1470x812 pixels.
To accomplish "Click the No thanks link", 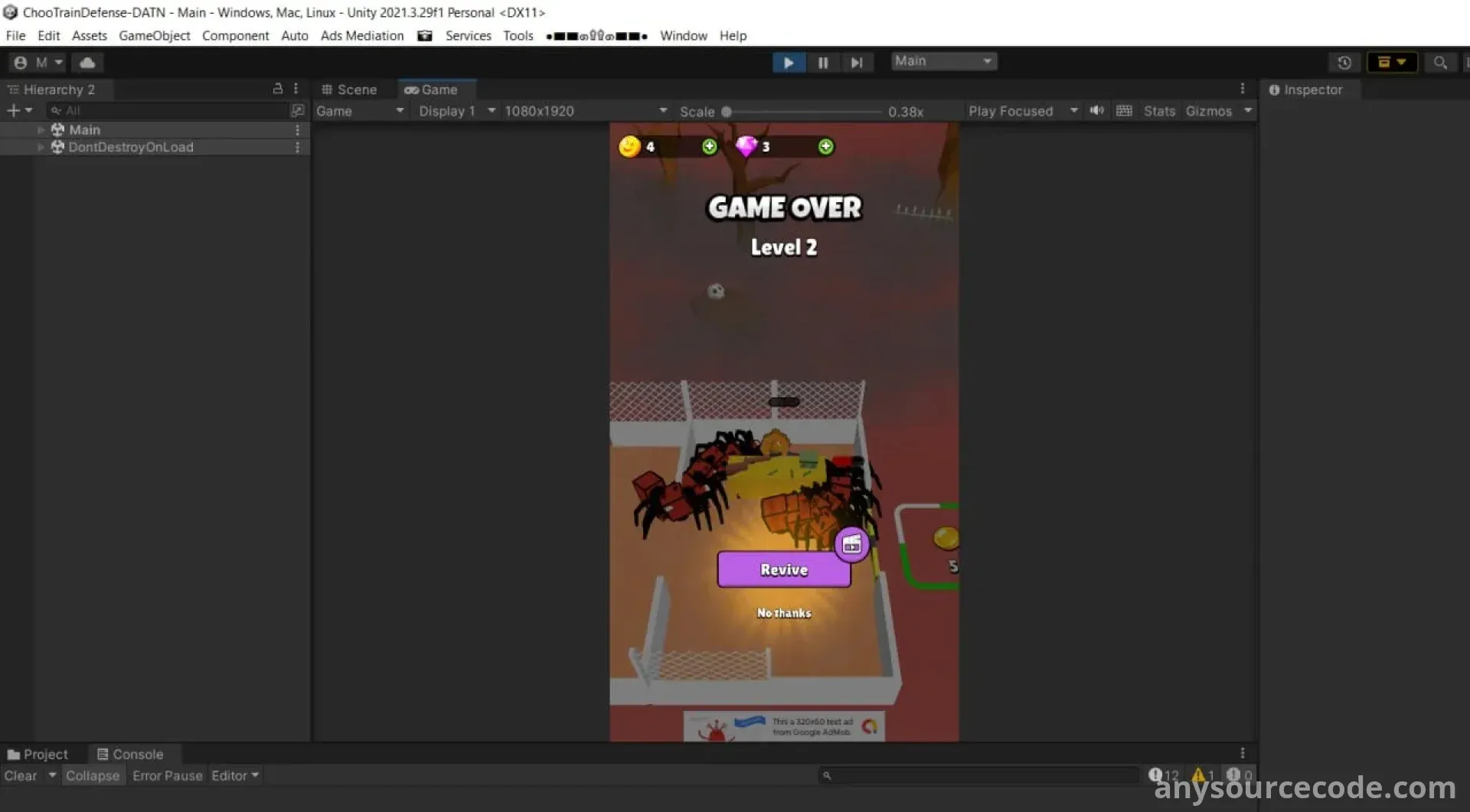I will click(783, 613).
